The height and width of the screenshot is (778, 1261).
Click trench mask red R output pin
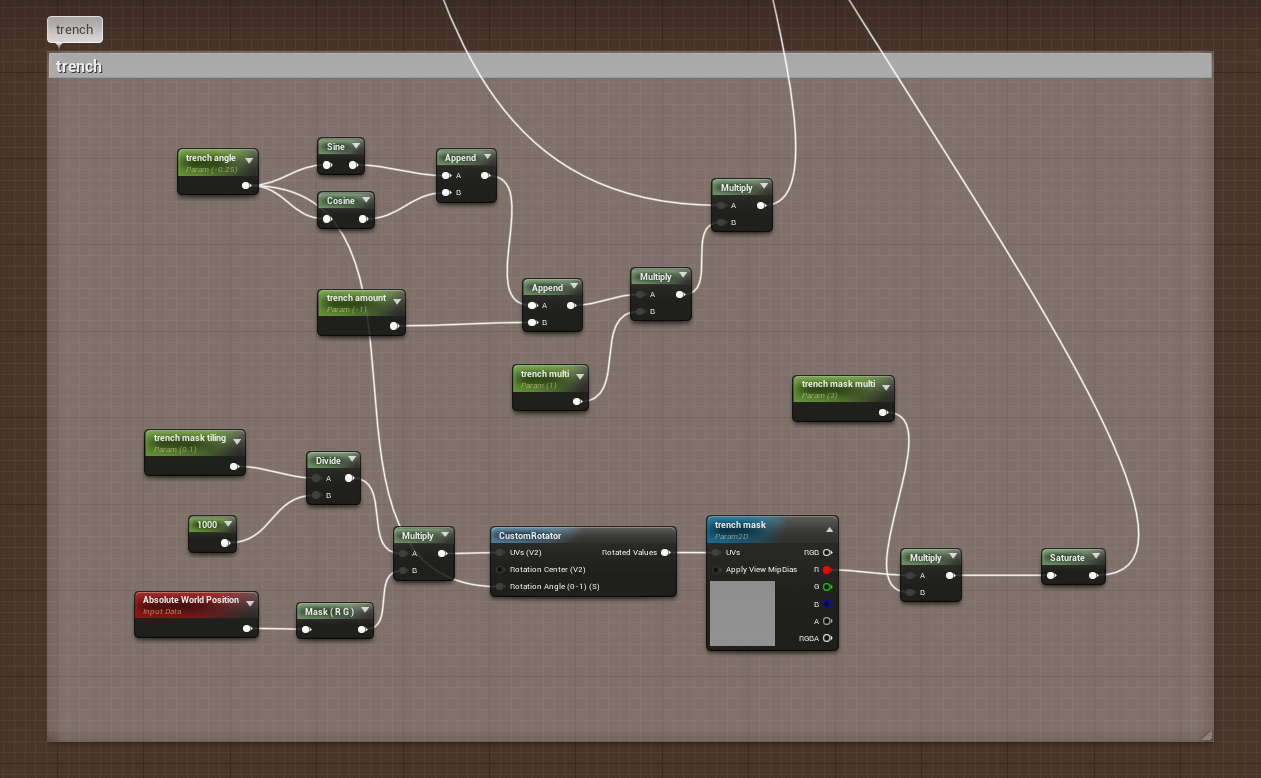827,569
